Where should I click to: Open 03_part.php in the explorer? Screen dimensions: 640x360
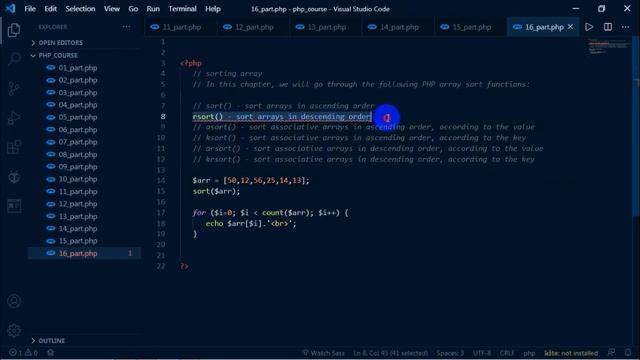click(78, 93)
